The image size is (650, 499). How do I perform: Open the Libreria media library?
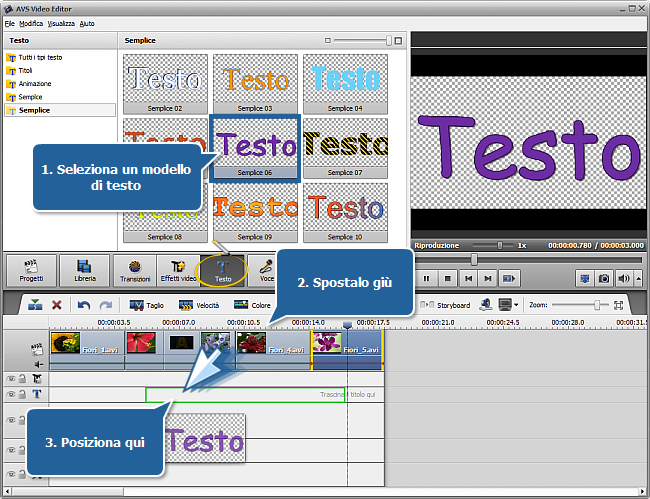tap(83, 271)
